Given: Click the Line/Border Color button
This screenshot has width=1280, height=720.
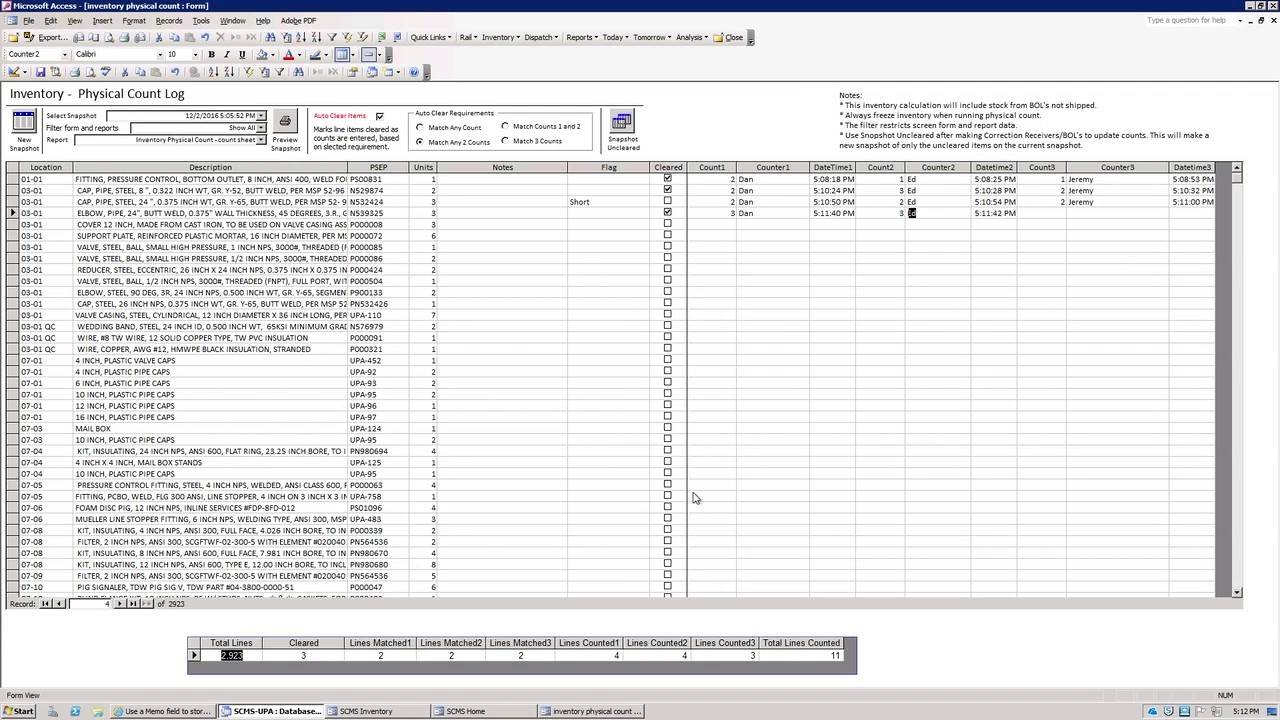Looking at the screenshot, I should tap(316, 54).
